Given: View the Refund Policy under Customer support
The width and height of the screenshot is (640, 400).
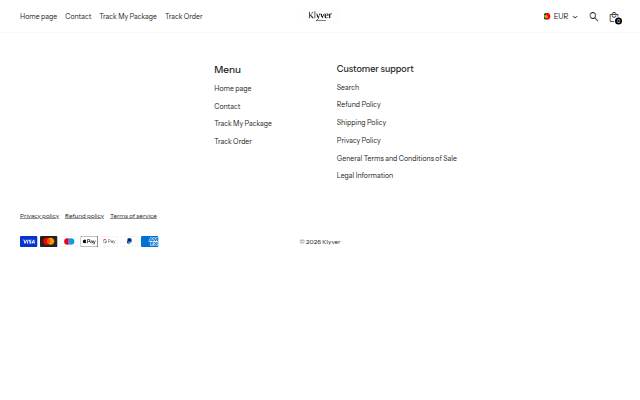Looking at the screenshot, I should tap(358, 104).
